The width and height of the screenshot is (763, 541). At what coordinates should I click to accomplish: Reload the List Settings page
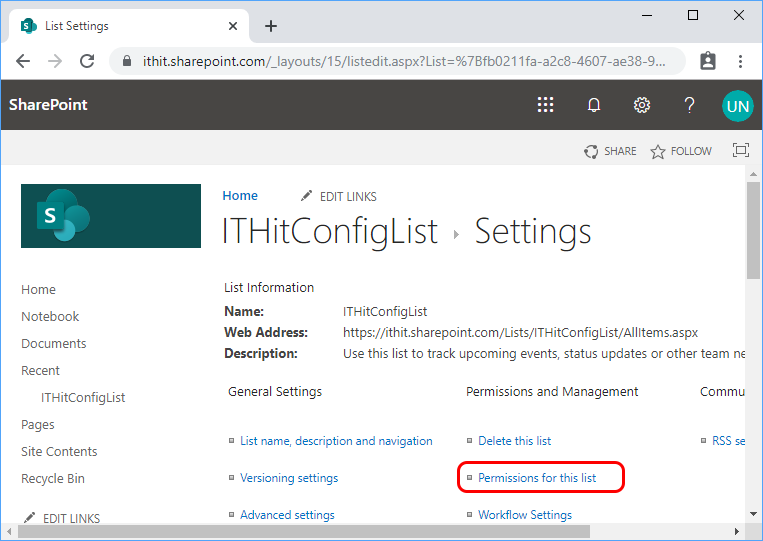(87, 61)
